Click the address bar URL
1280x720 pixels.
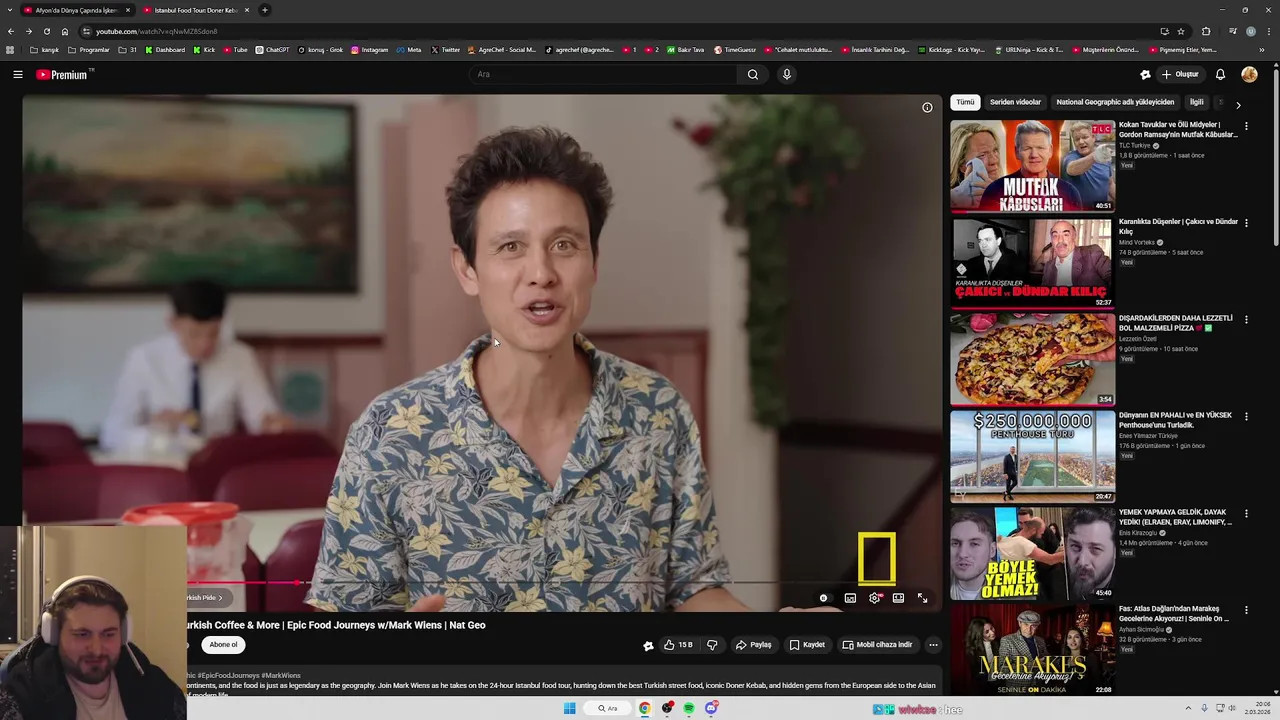pyautogui.click(x=156, y=31)
